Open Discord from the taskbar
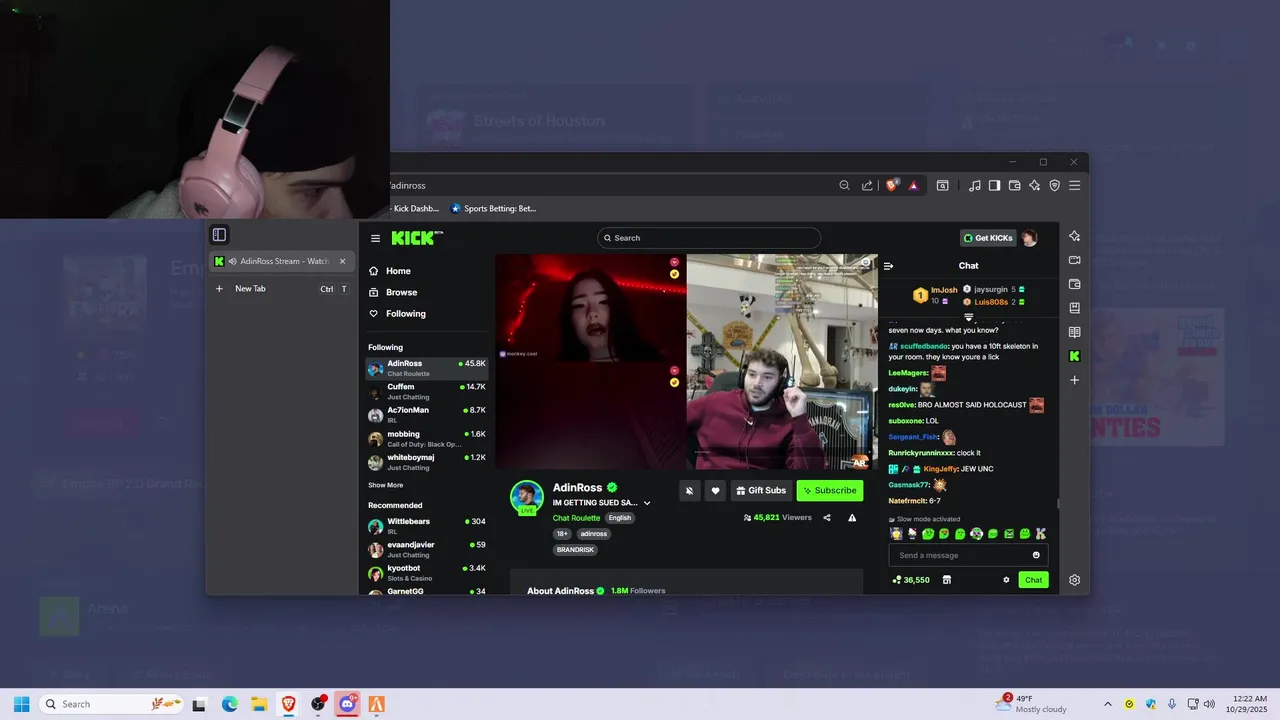The width and height of the screenshot is (1280, 720). (x=347, y=704)
